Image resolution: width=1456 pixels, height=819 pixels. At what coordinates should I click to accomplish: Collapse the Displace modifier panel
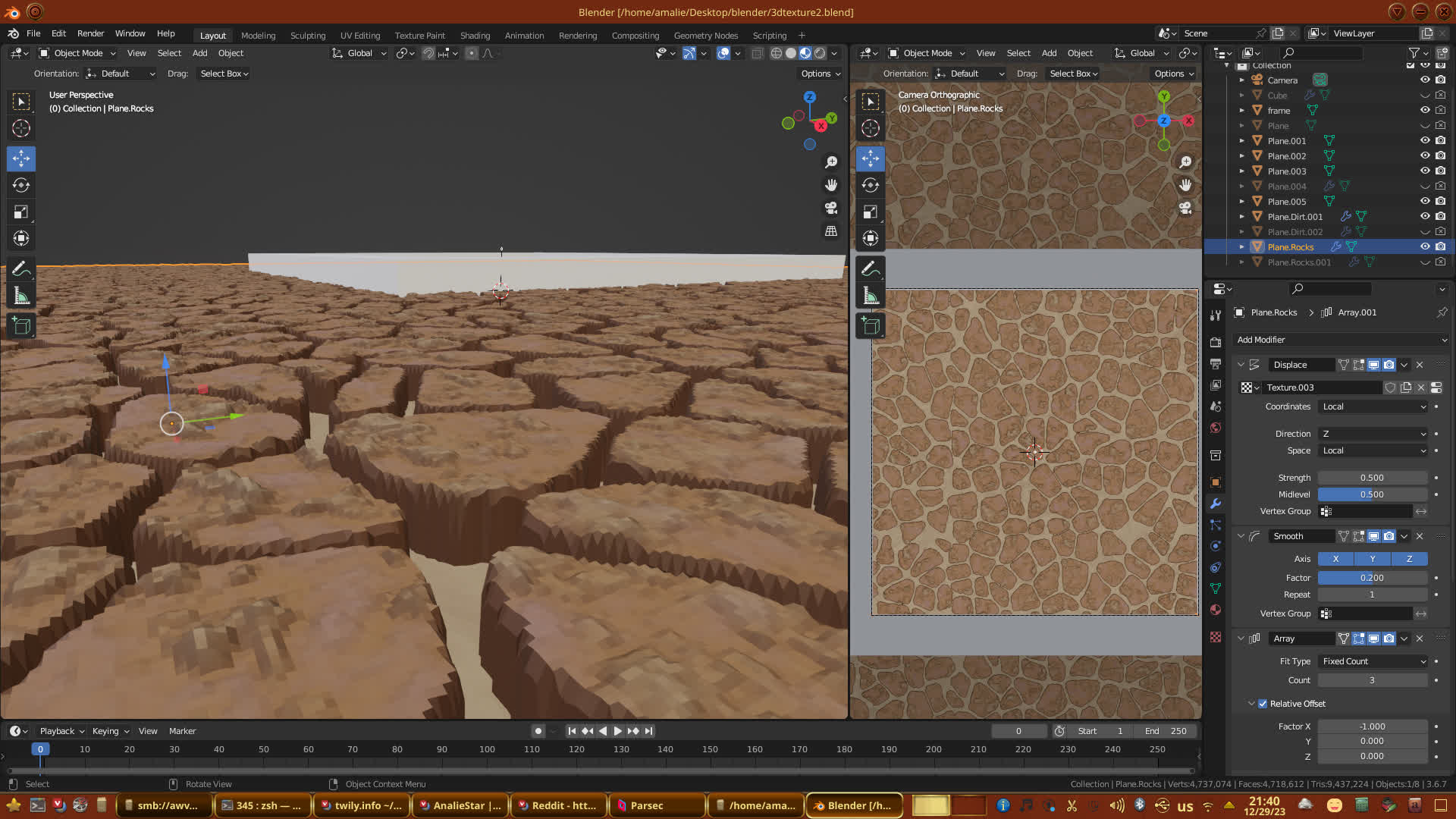[x=1241, y=365]
